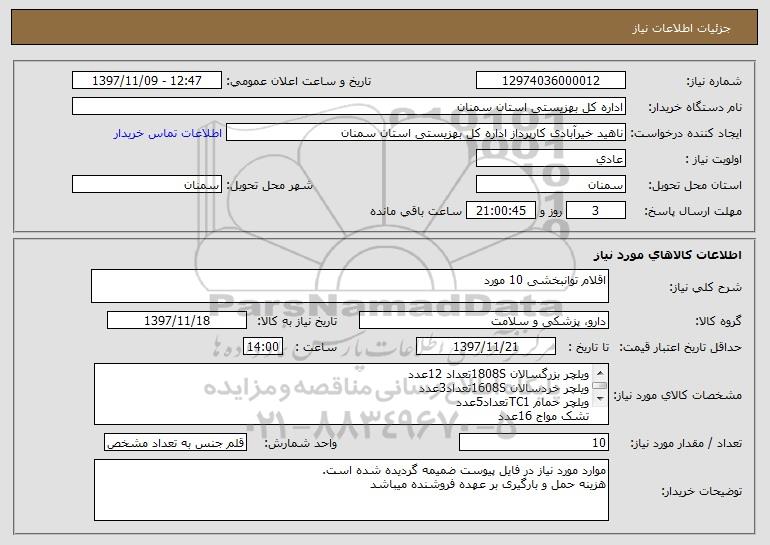Click the public announcement date field 1397/11/09 - 12:47
Image resolution: width=770 pixels, height=545 pixels.
coord(147,80)
